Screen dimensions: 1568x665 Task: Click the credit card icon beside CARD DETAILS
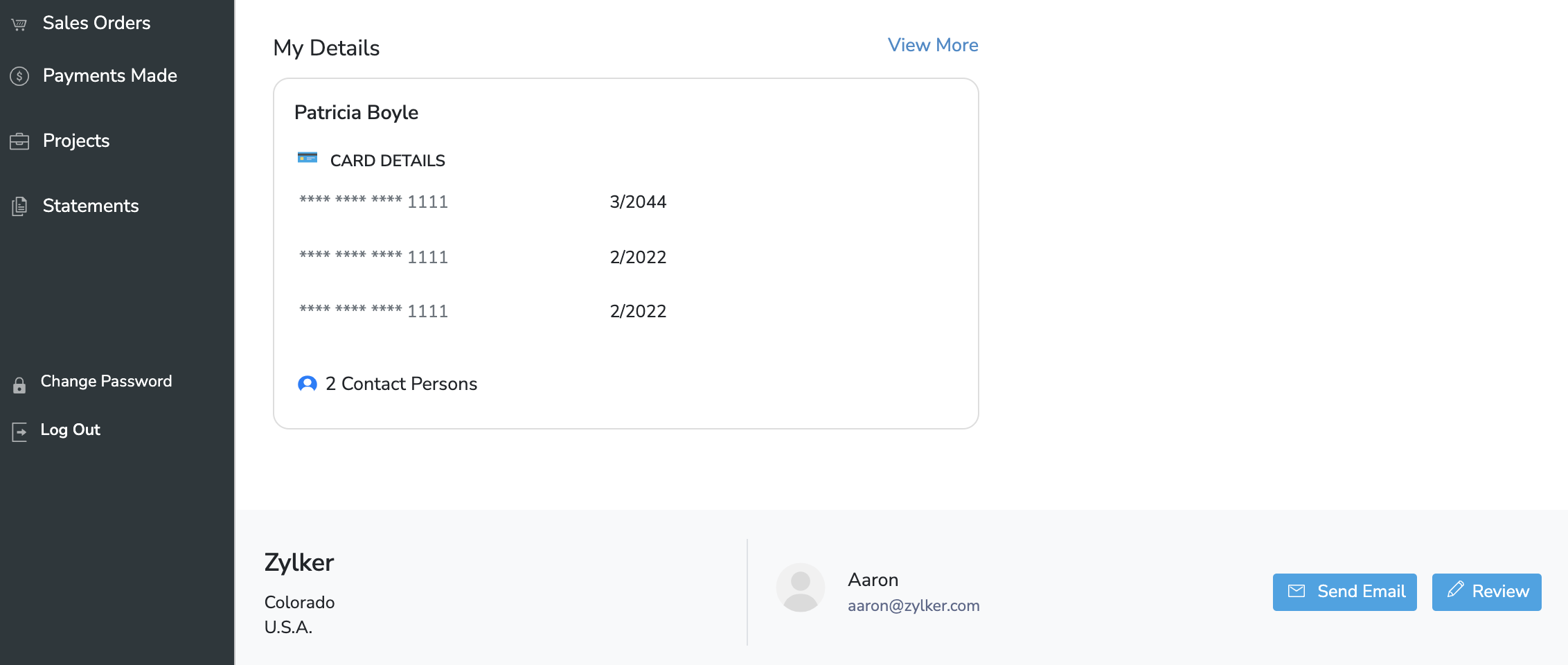point(307,157)
